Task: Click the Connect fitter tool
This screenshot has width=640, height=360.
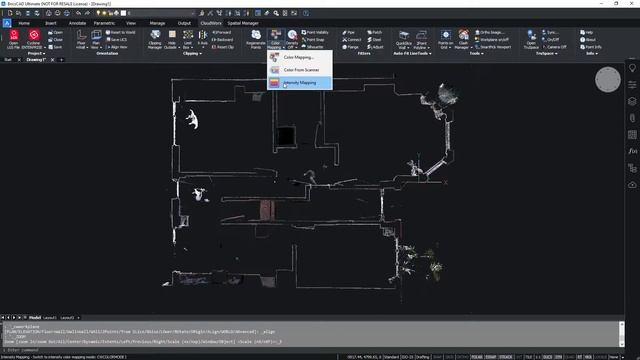Action: pyautogui.click(x=352, y=40)
